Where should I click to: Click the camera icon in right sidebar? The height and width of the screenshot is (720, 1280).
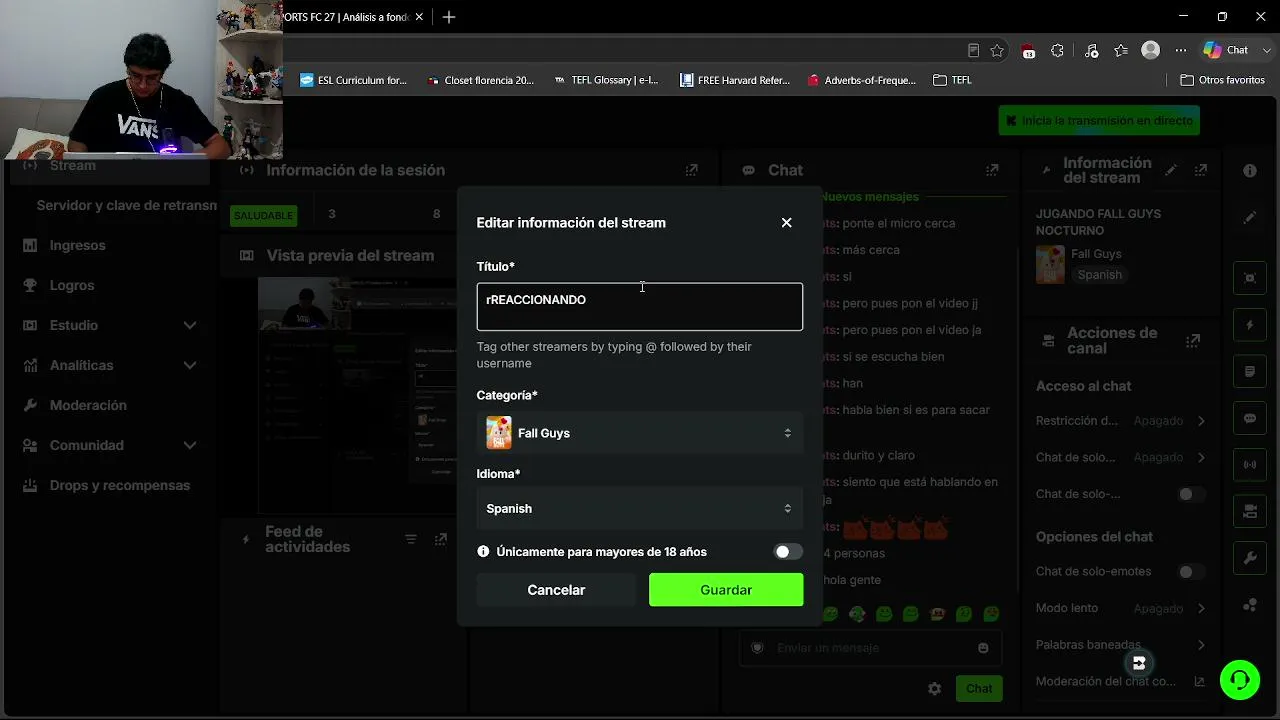[1250, 512]
